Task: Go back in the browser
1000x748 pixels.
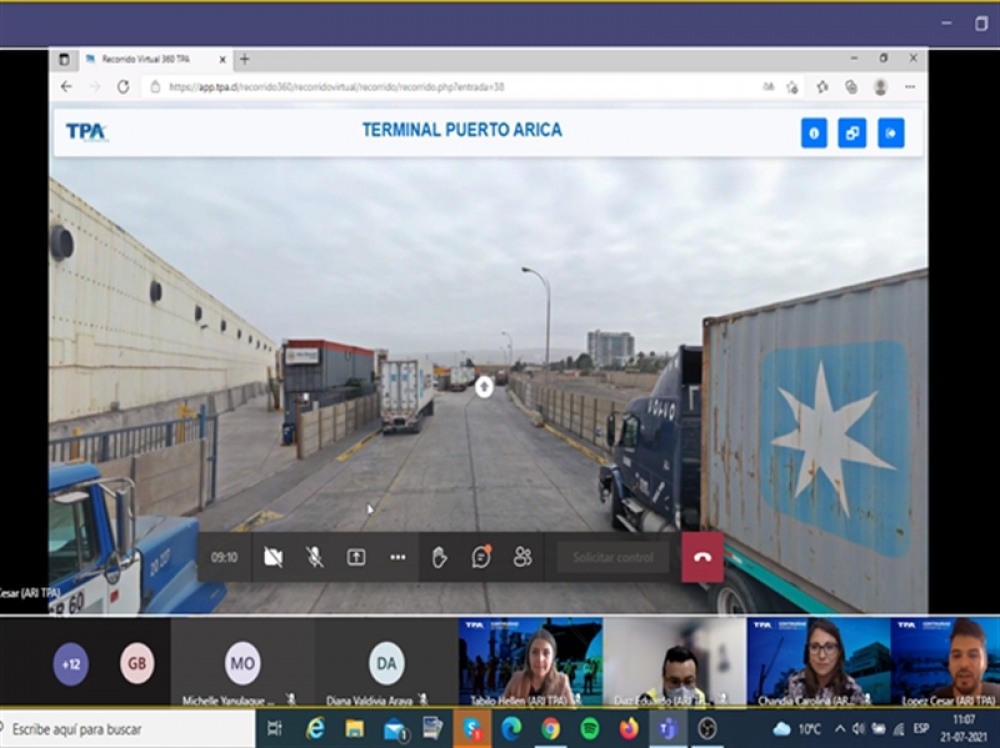Action: click(66, 87)
